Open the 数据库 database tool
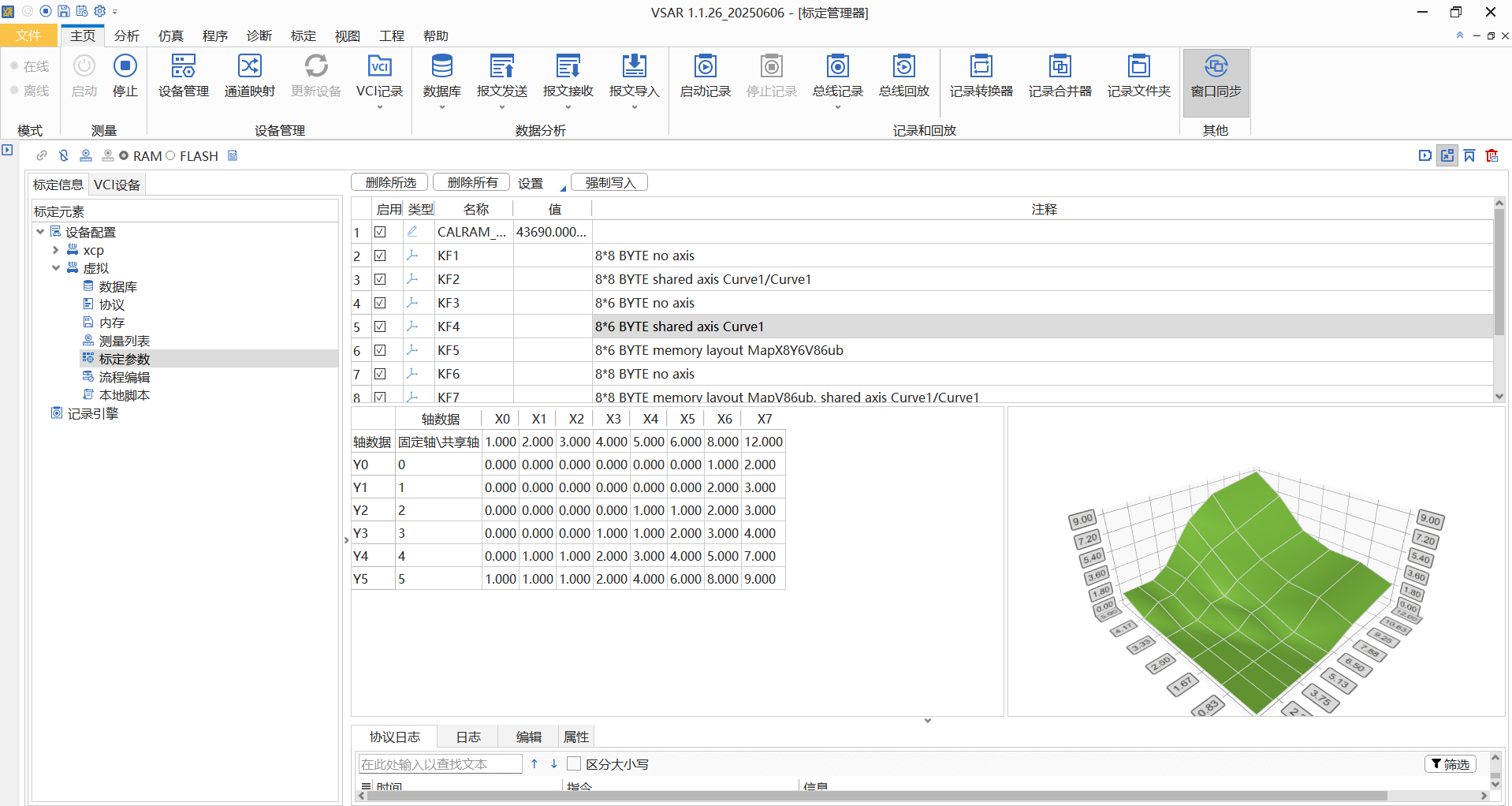Screen dimensions: 1512x806 click(x=442, y=76)
